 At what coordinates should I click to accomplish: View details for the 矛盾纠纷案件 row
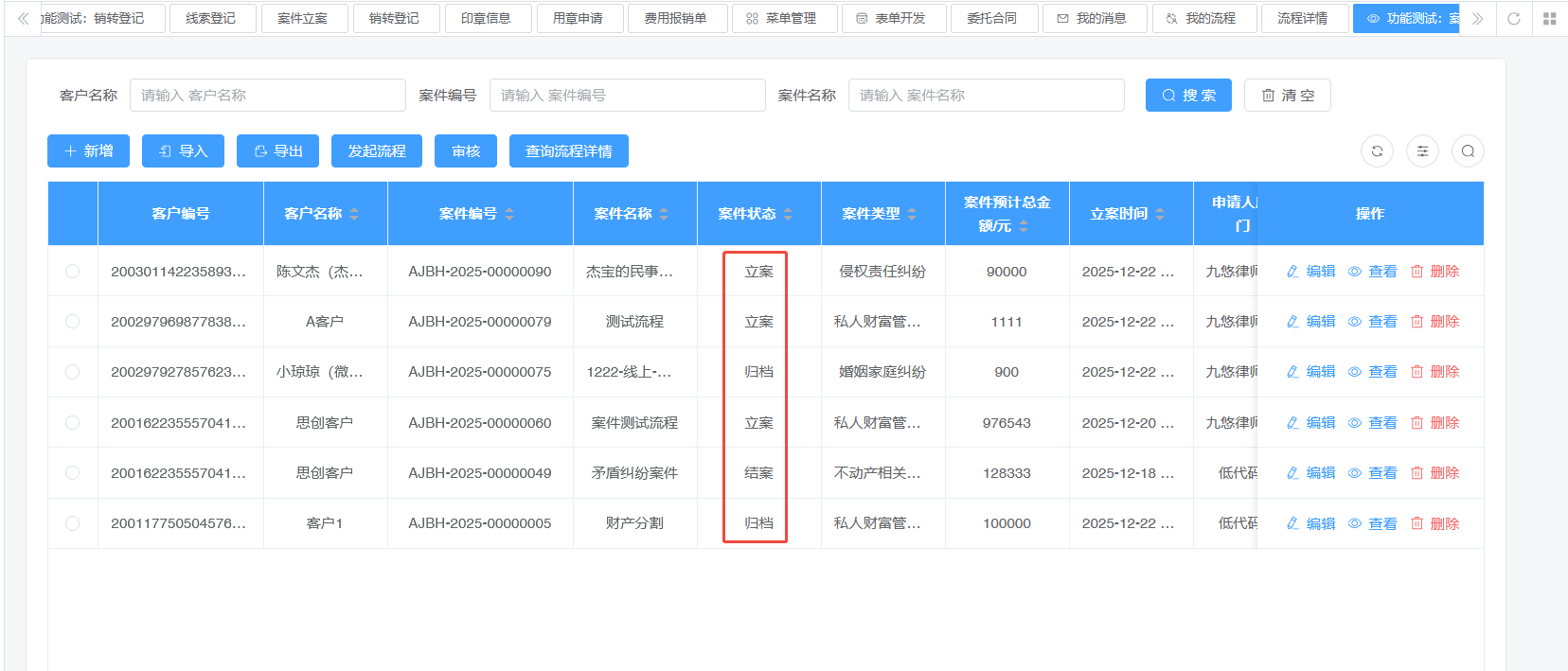1373,473
